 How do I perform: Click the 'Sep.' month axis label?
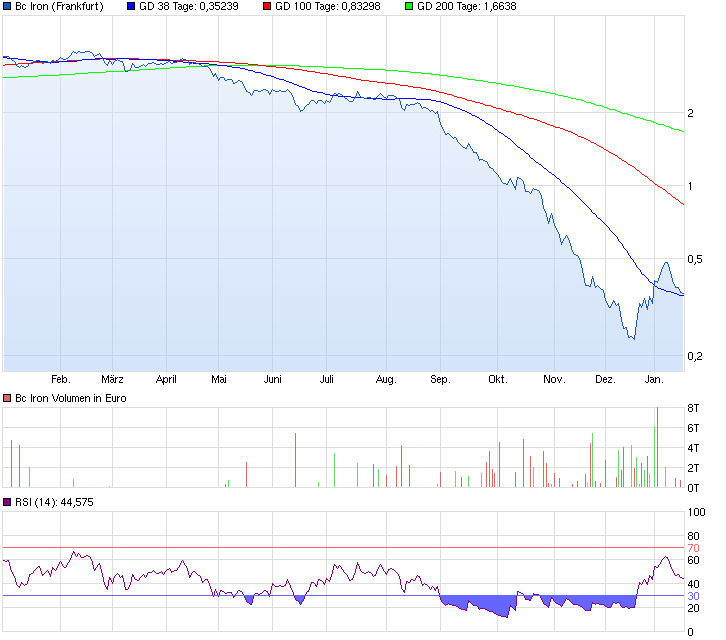pos(440,379)
